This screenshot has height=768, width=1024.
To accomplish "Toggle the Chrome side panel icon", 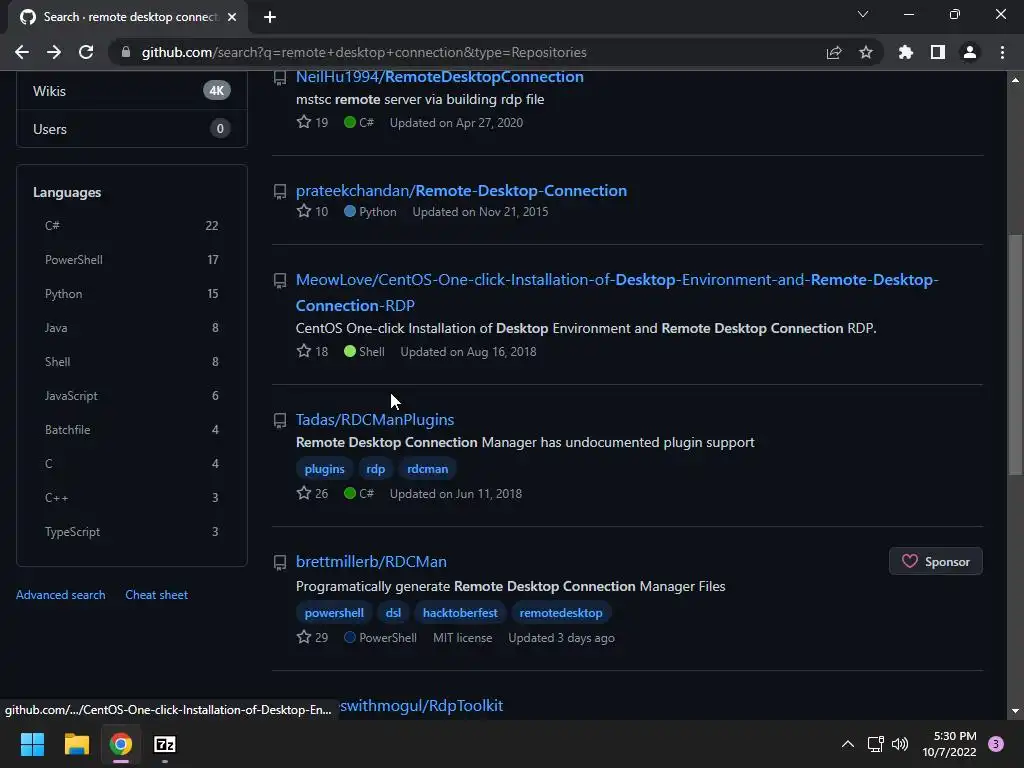I will coord(938,52).
